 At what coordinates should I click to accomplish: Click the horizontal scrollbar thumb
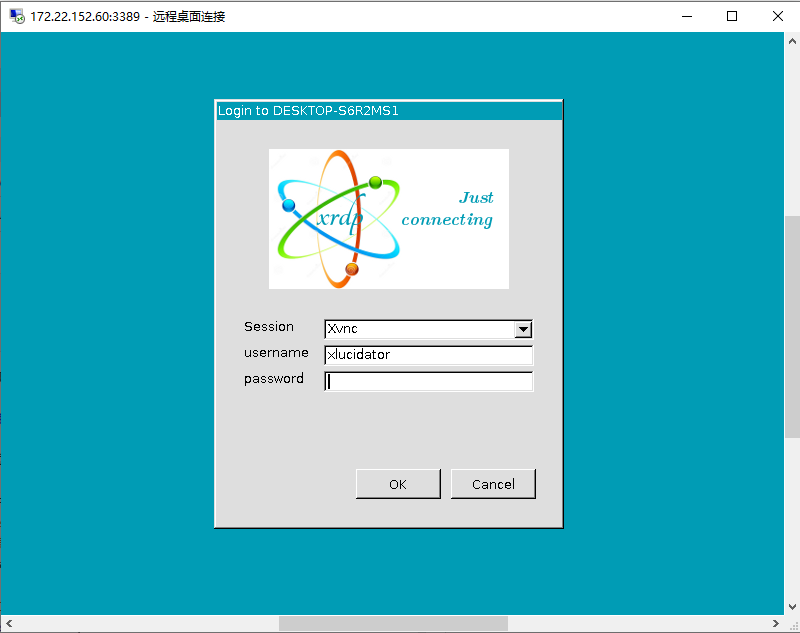point(393,623)
